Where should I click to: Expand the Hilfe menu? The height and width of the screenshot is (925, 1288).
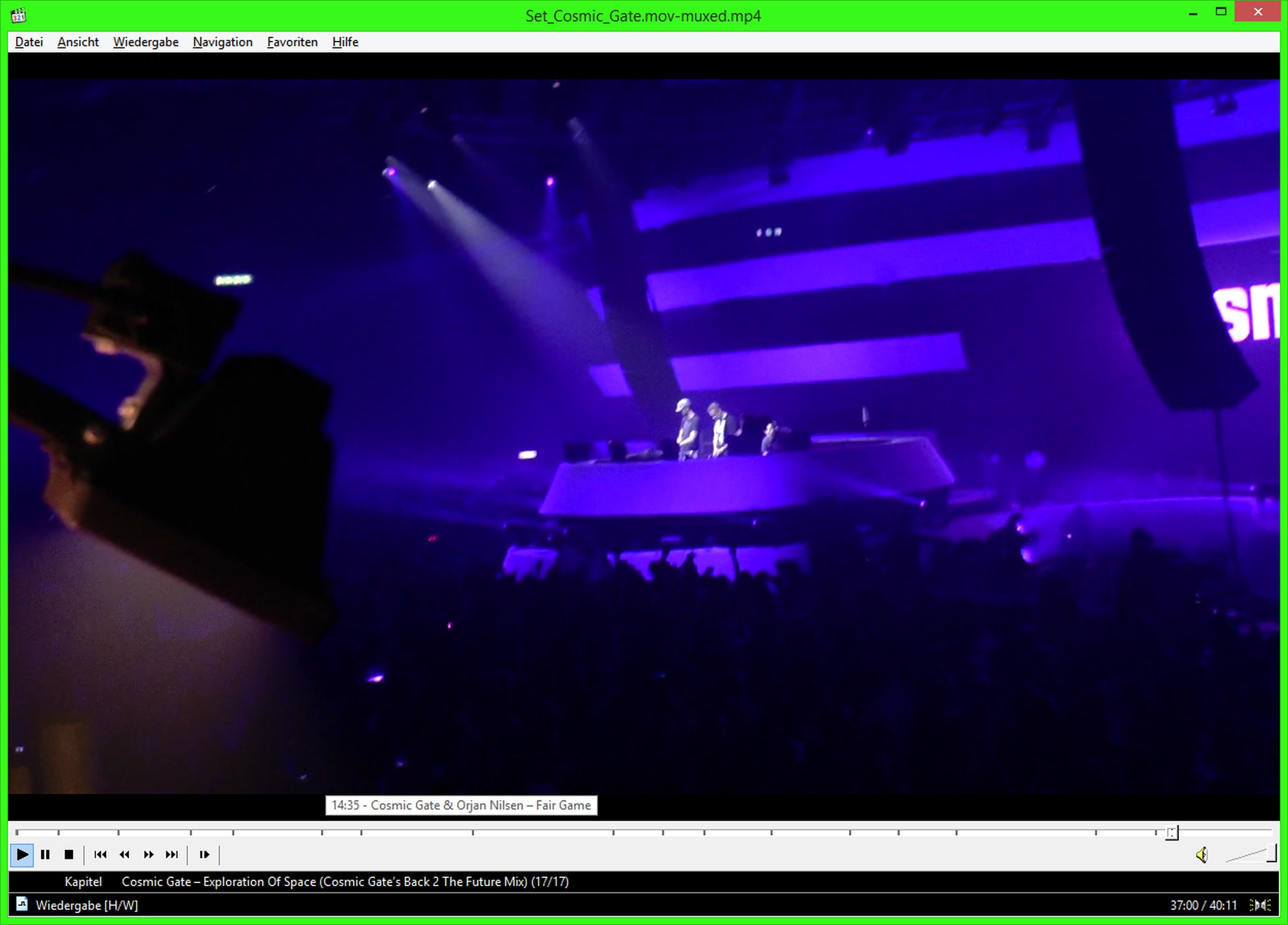click(x=345, y=42)
